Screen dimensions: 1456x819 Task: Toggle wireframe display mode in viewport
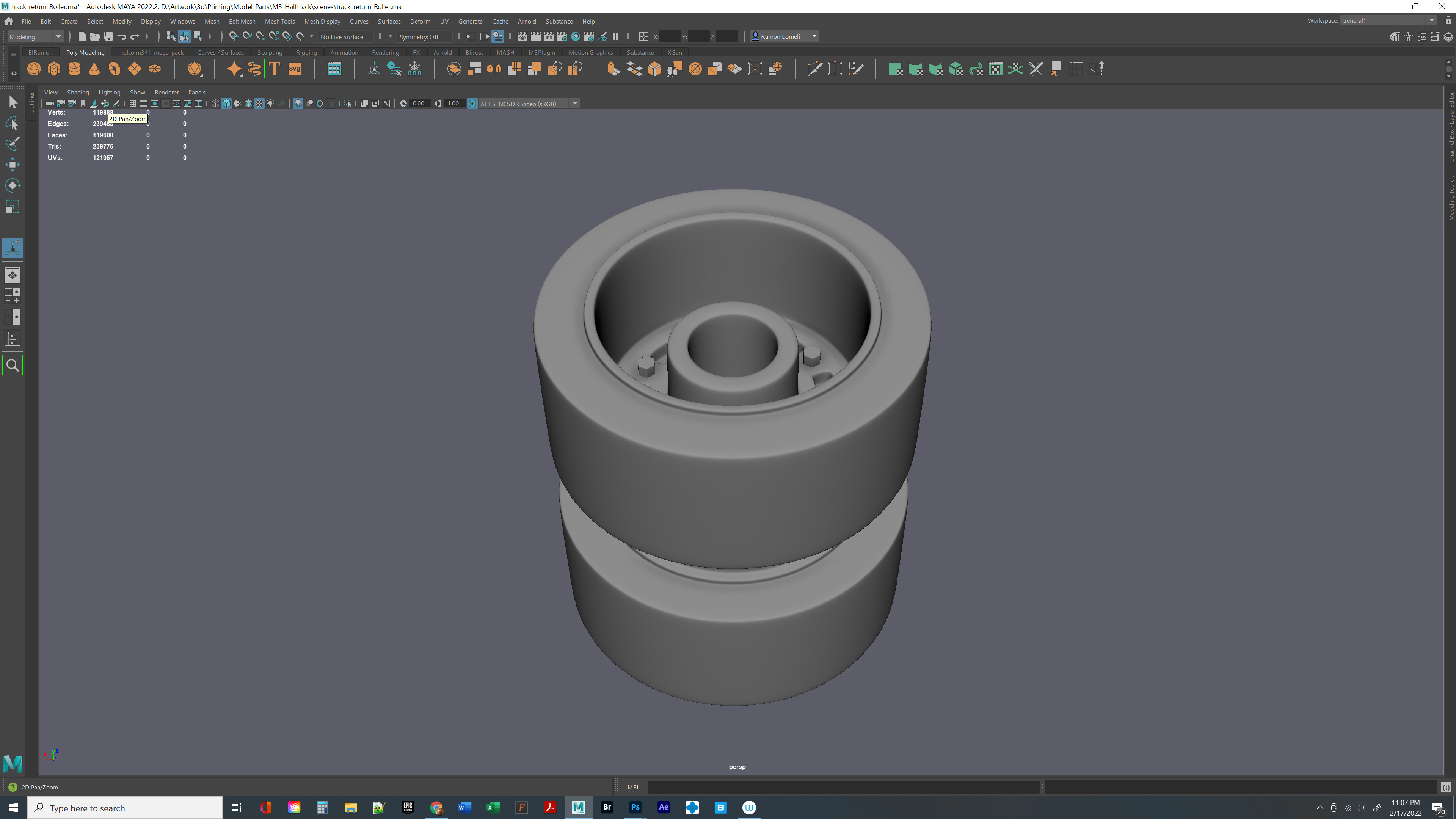pos(215,104)
